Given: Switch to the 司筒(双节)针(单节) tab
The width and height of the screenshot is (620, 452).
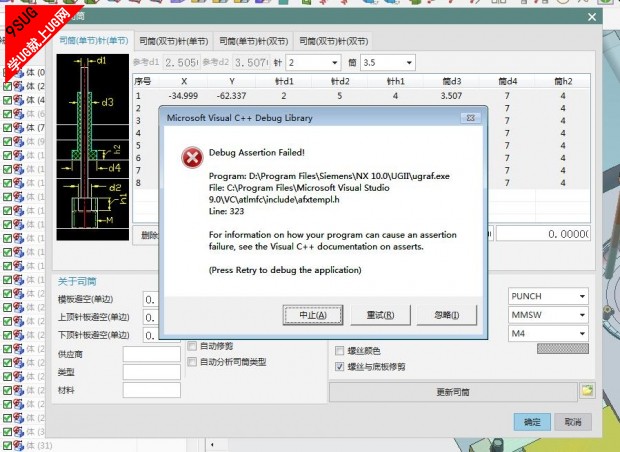Looking at the screenshot, I should (174, 41).
